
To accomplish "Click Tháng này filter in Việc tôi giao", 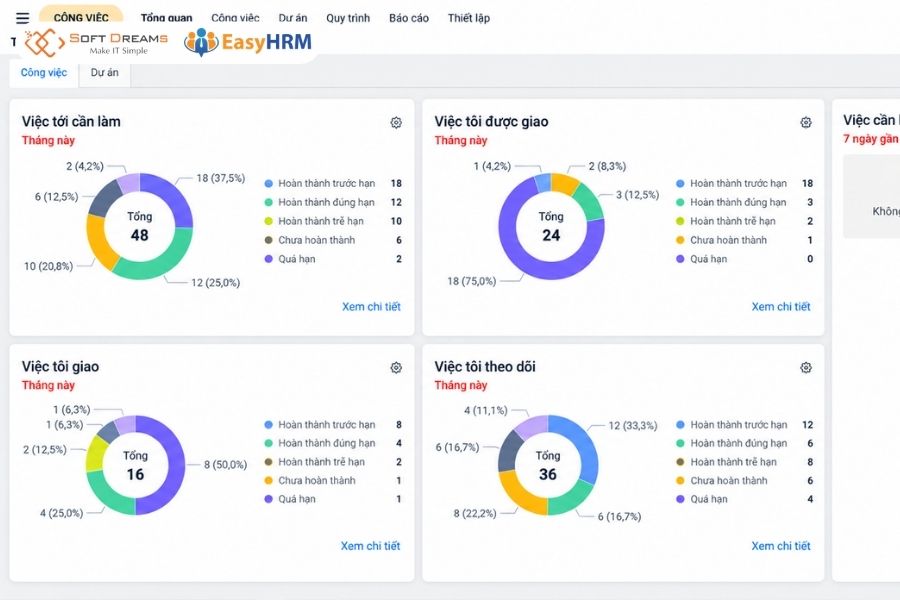I will pyautogui.click(x=48, y=385).
